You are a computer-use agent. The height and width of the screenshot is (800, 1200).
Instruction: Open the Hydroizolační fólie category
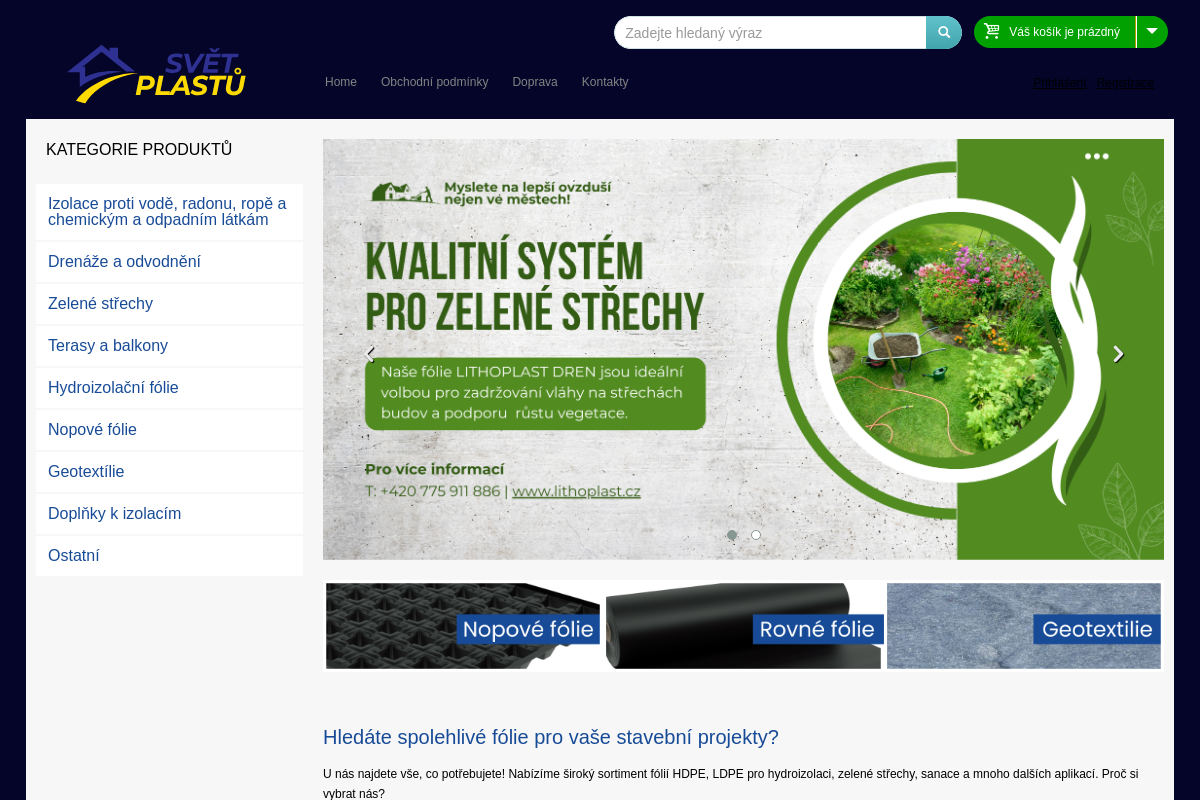[x=113, y=387]
